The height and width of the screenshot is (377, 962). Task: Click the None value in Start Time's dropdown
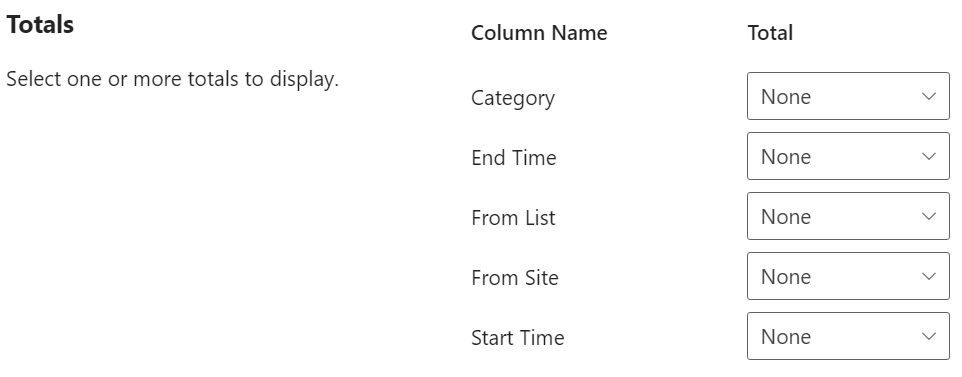point(786,336)
